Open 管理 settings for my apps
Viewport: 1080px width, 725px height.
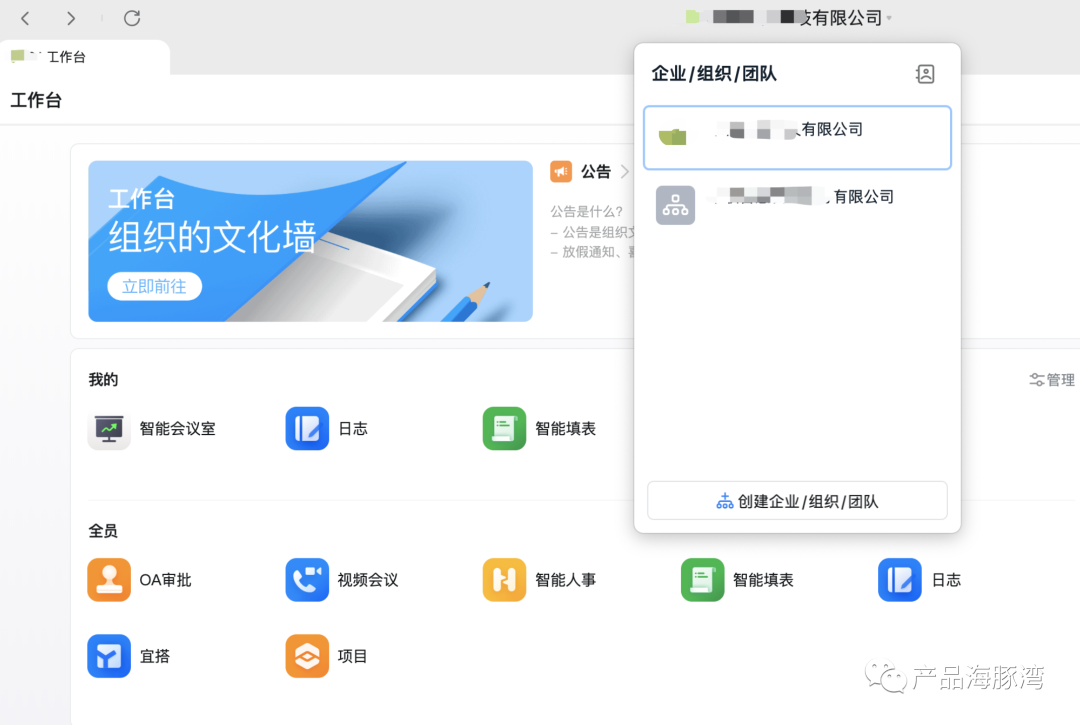[x=1052, y=379]
